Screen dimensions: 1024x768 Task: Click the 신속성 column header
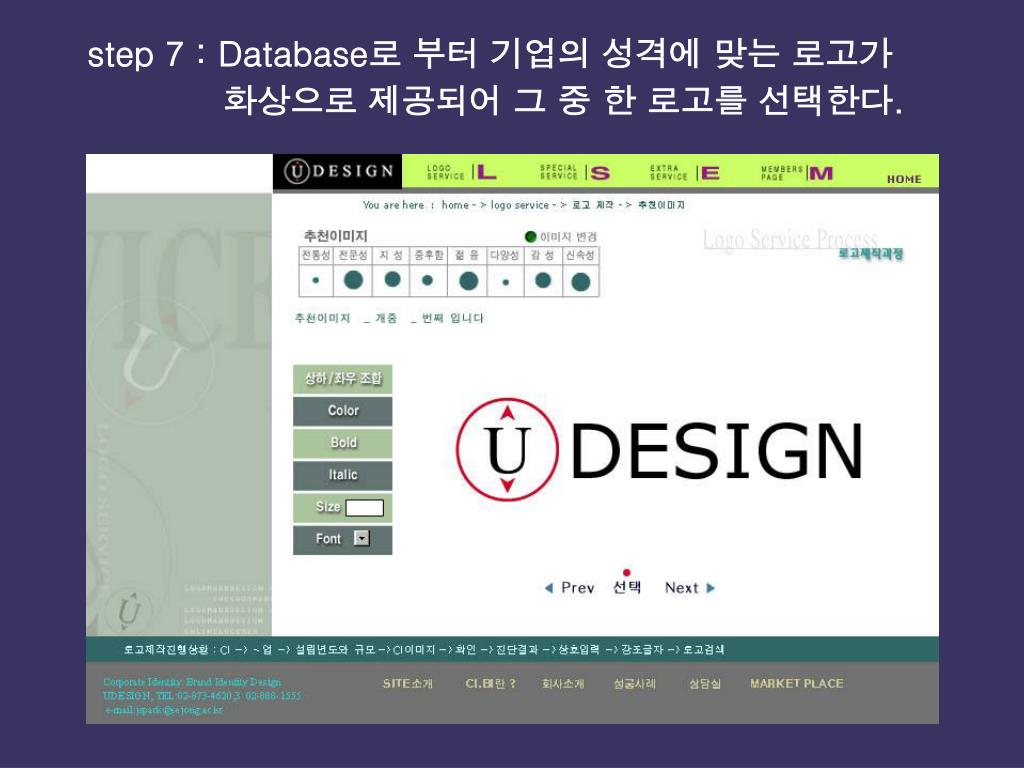tap(581, 255)
